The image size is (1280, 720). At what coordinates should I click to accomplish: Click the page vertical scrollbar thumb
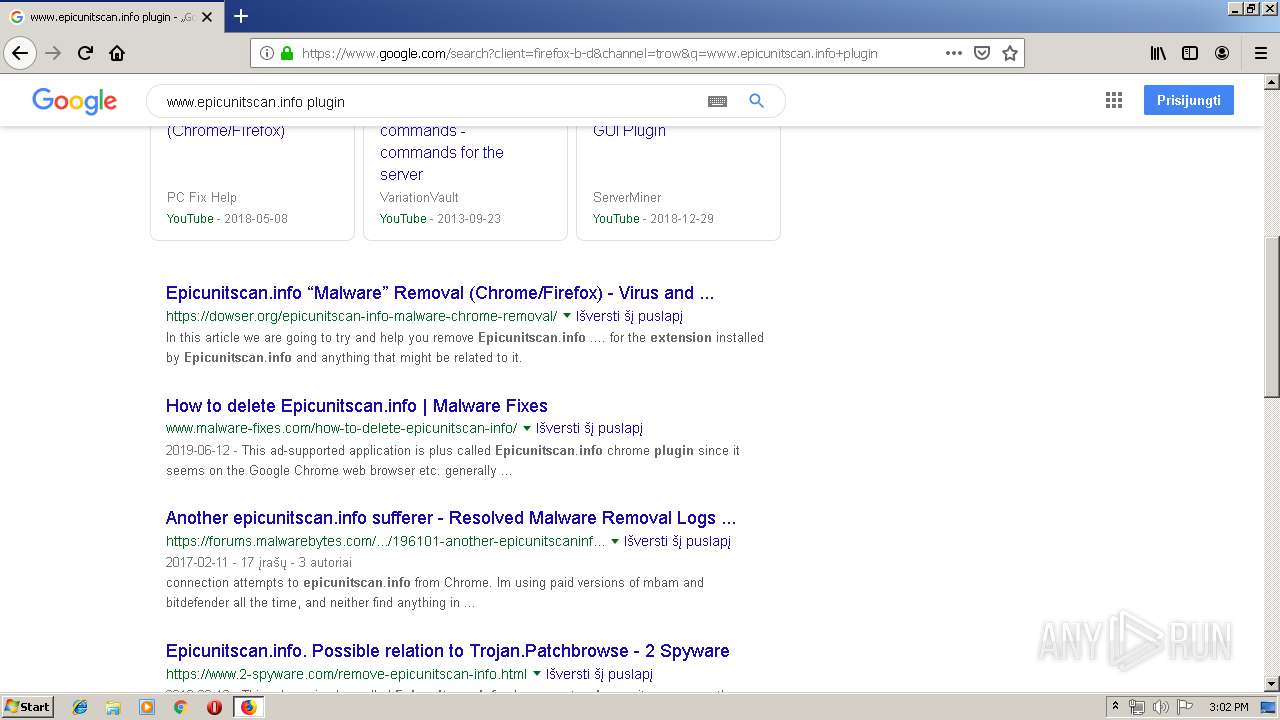pyautogui.click(x=1272, y=317)
